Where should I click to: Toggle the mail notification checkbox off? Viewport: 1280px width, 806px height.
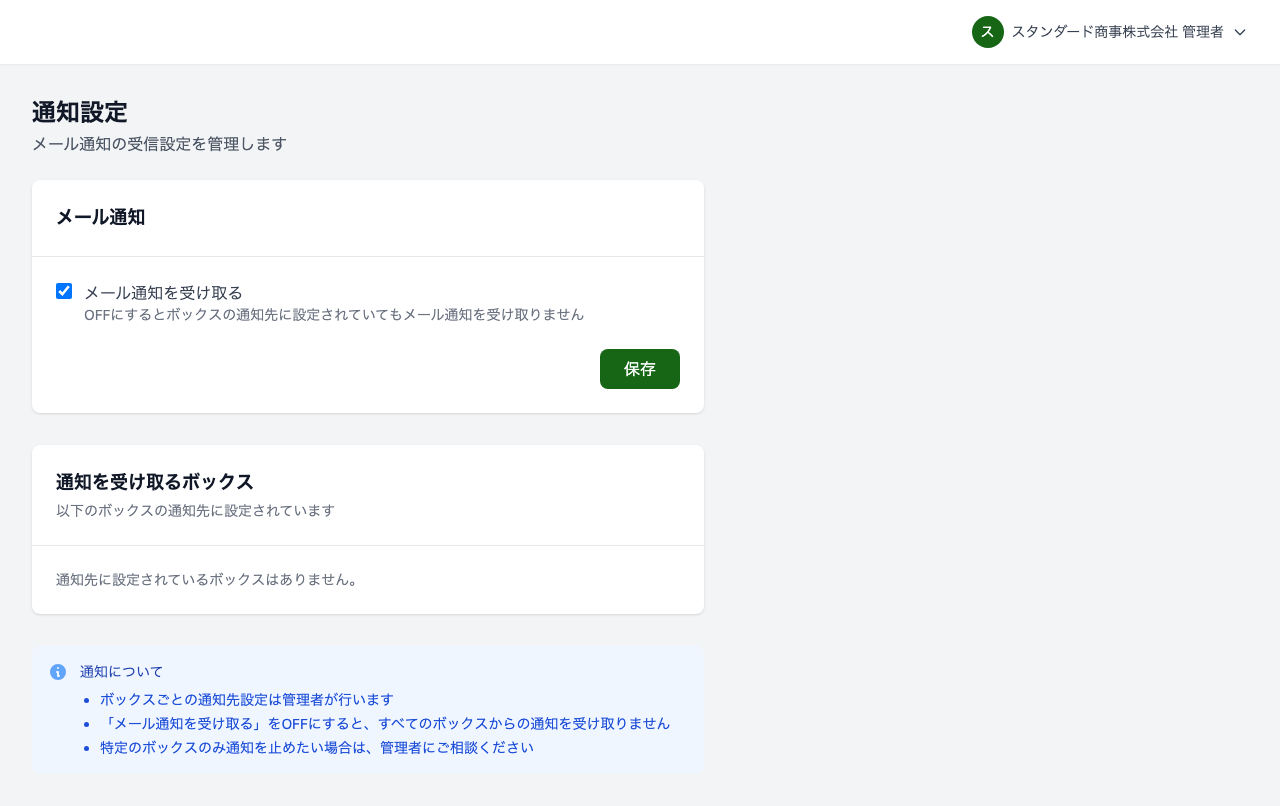(64, 290)
